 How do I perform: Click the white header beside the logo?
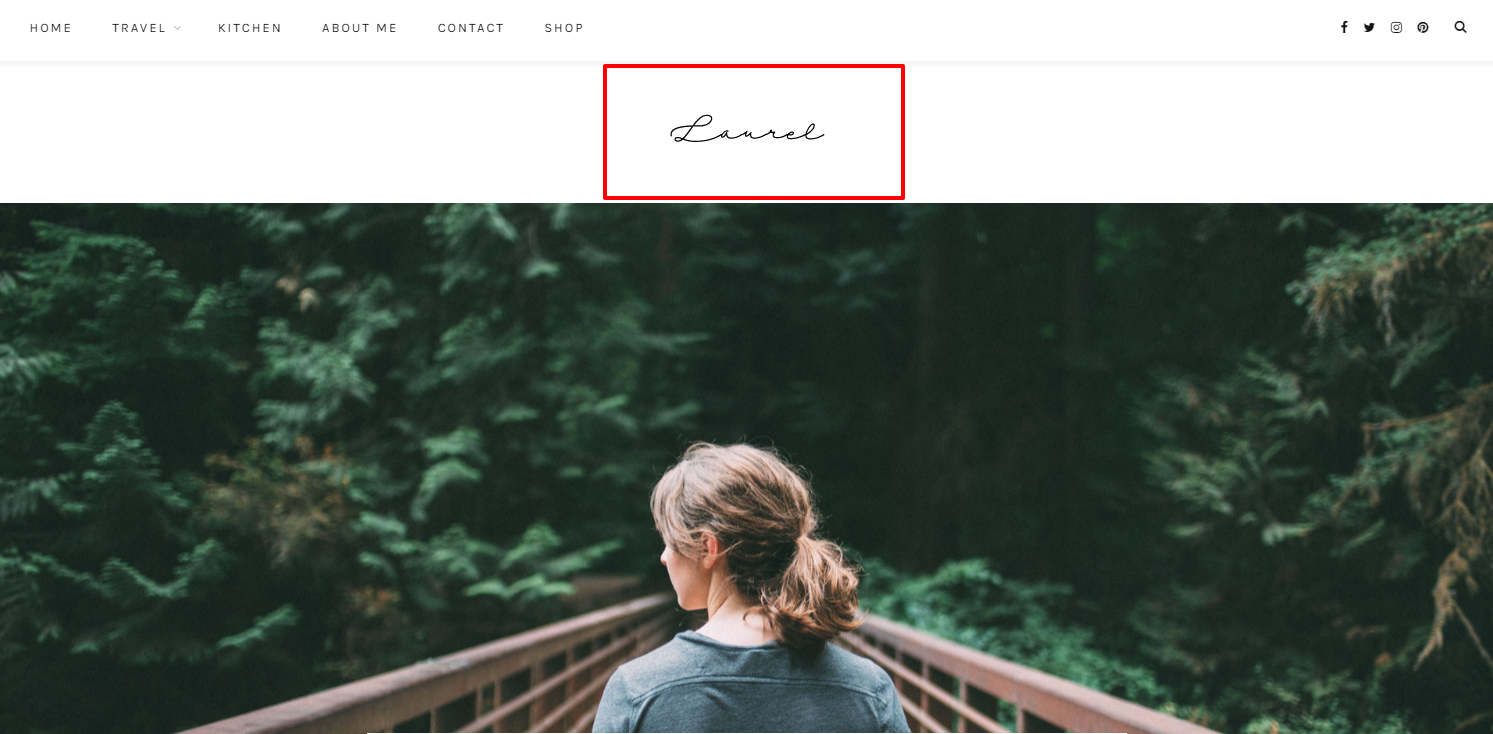pos(300,132)
